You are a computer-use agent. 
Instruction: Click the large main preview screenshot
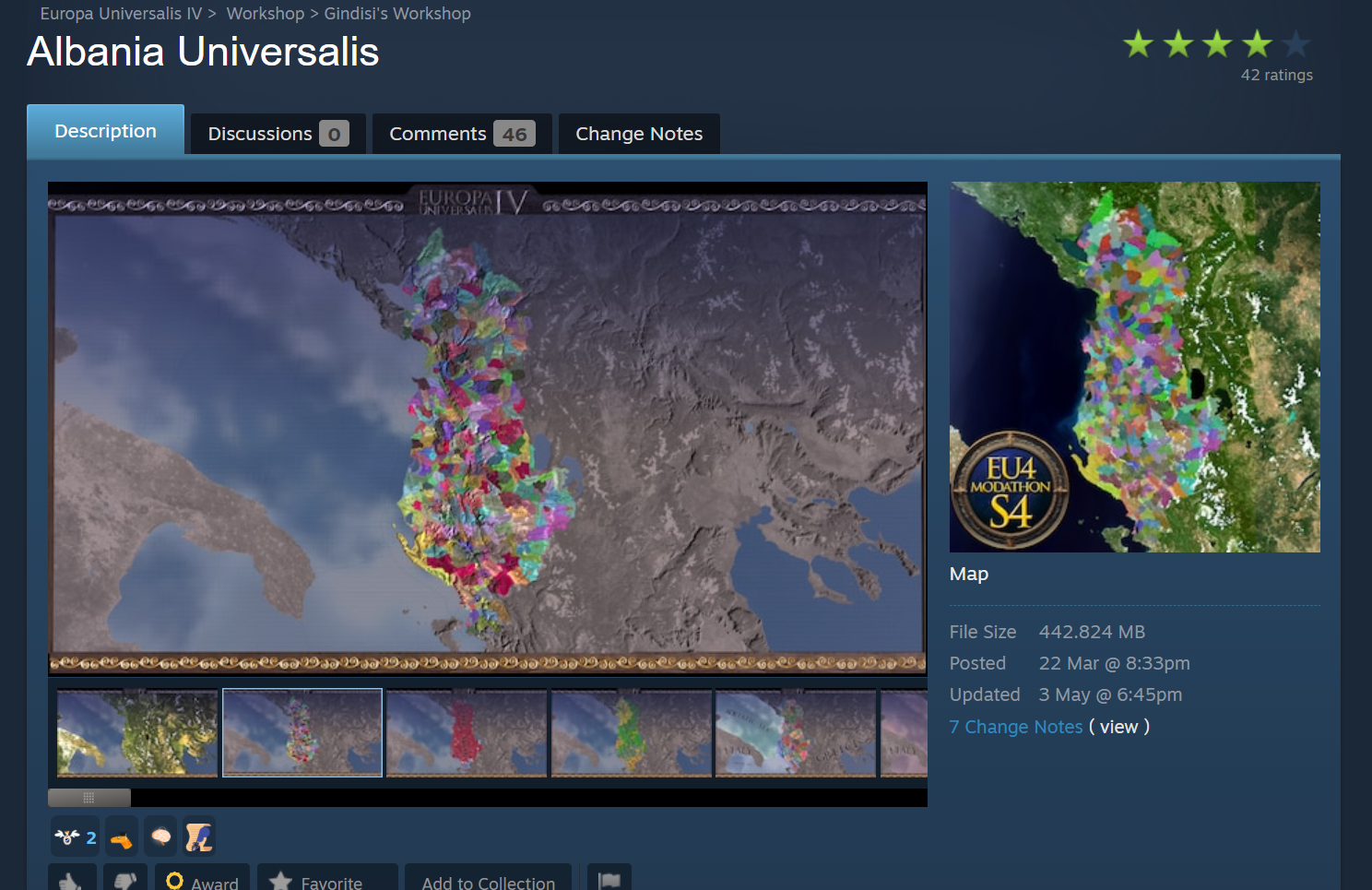(x=488, y=428)
